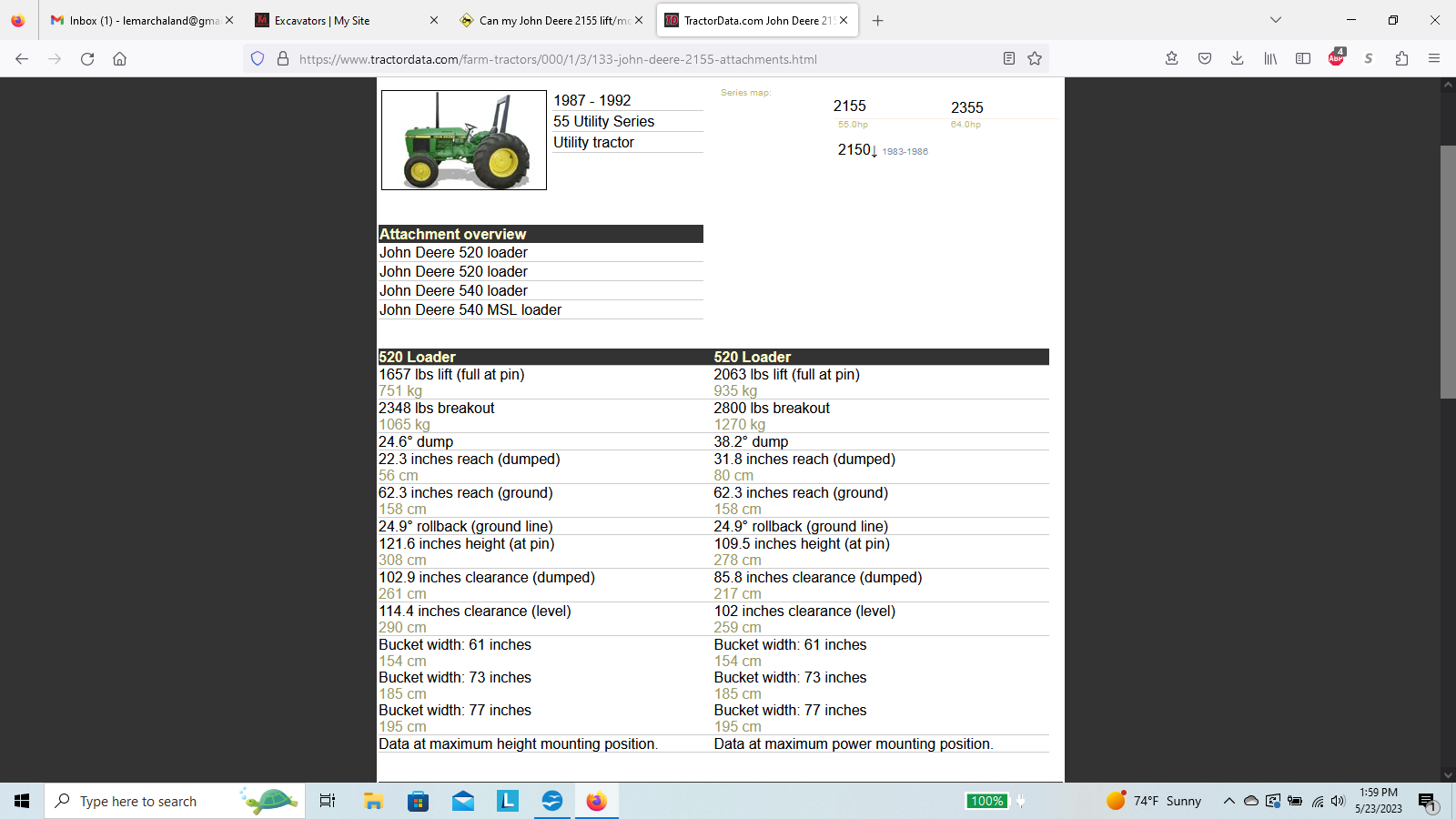This screenshot has width=1456, height=819.
Task: Close the Excavators My Site tab
Action: [434, 20]
